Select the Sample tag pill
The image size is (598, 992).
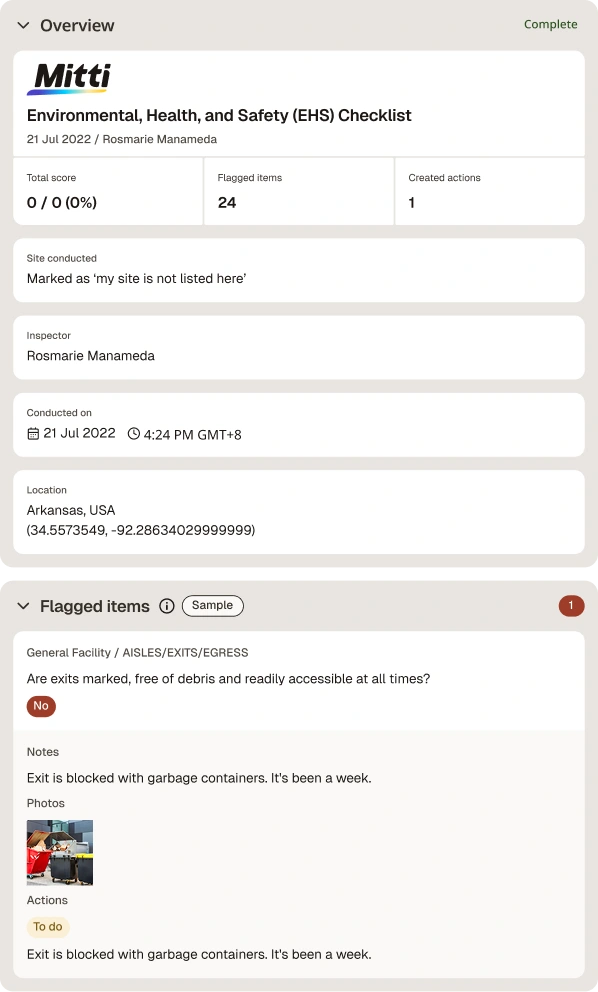(213, 605)
